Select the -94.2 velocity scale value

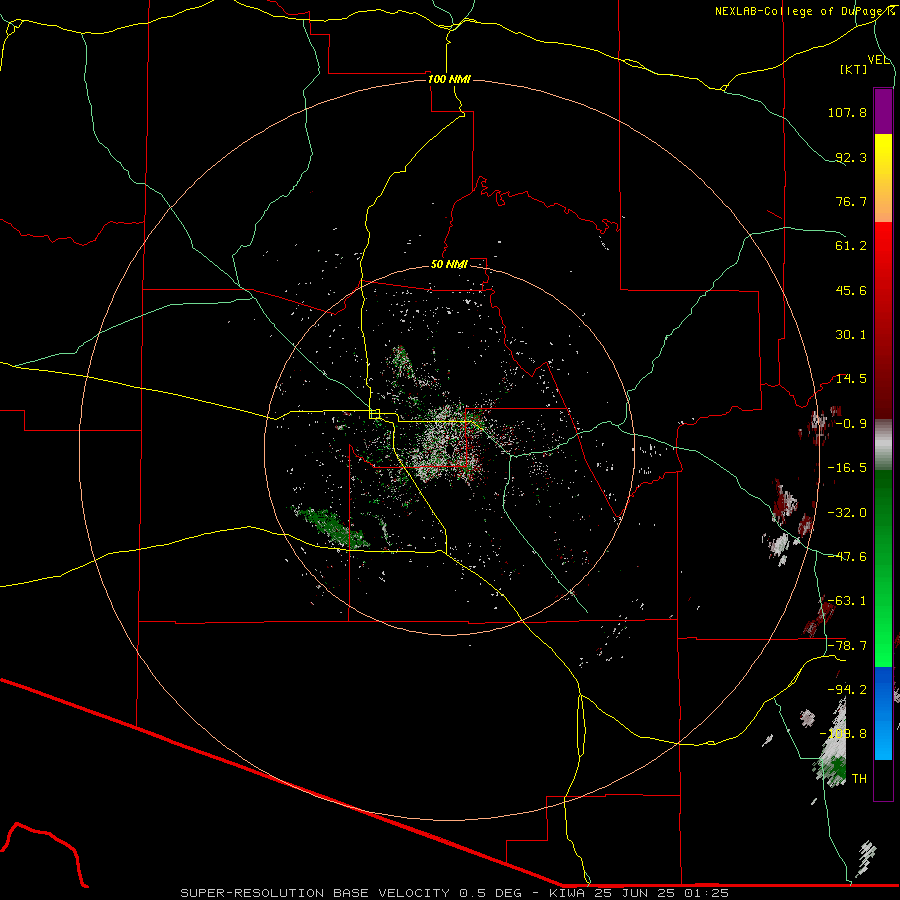point(847,690)
